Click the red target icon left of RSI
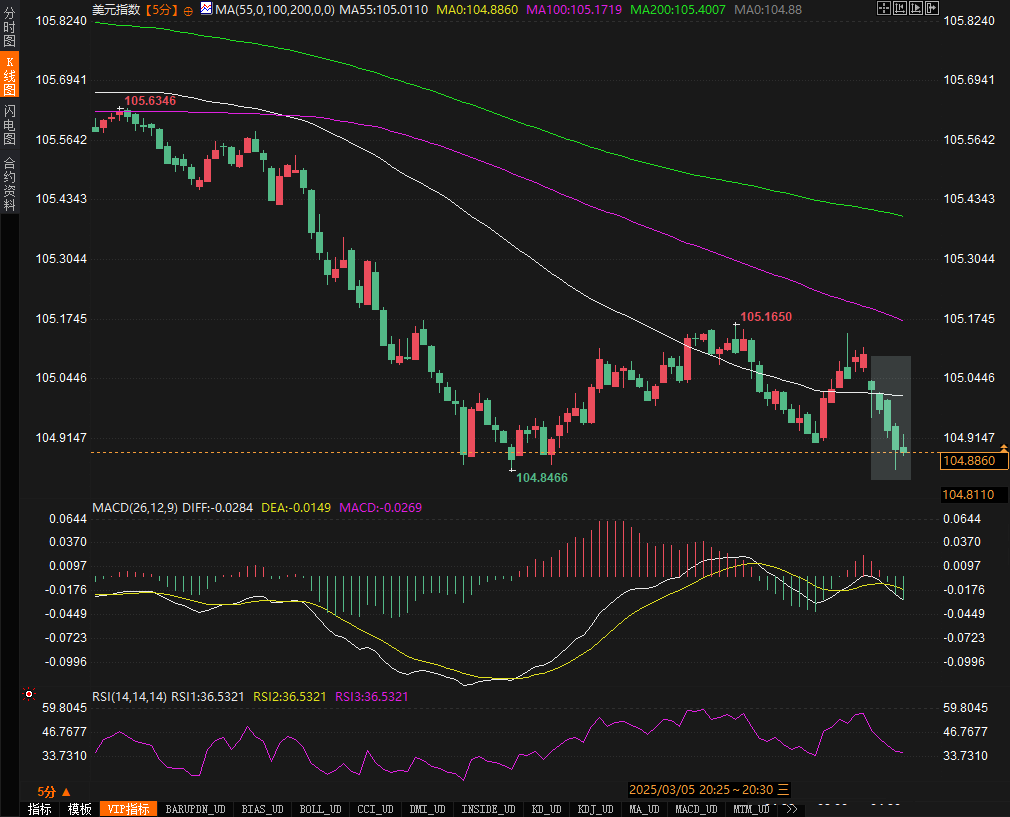 point(29,694)
